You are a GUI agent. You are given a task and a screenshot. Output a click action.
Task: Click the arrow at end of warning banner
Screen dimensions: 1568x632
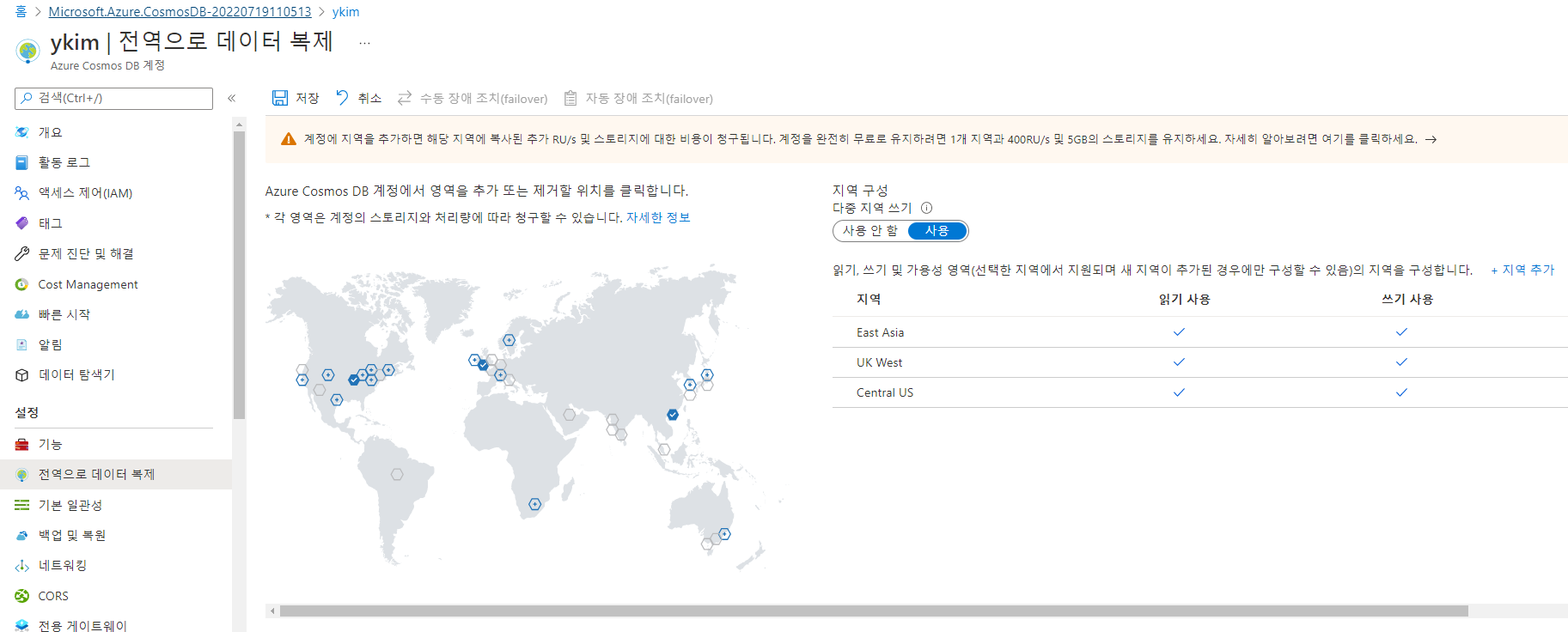point(1431,139)
